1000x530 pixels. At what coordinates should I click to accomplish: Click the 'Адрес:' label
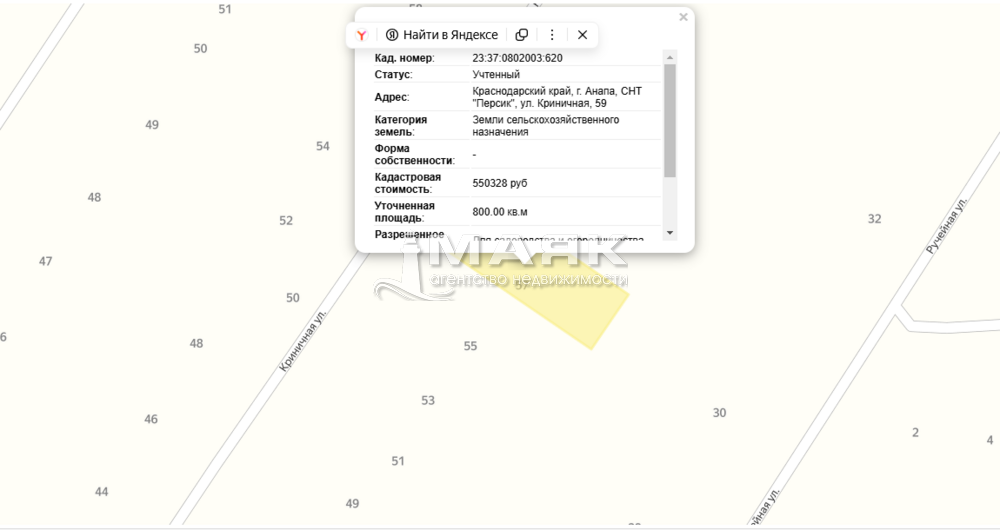coord(392,97)
